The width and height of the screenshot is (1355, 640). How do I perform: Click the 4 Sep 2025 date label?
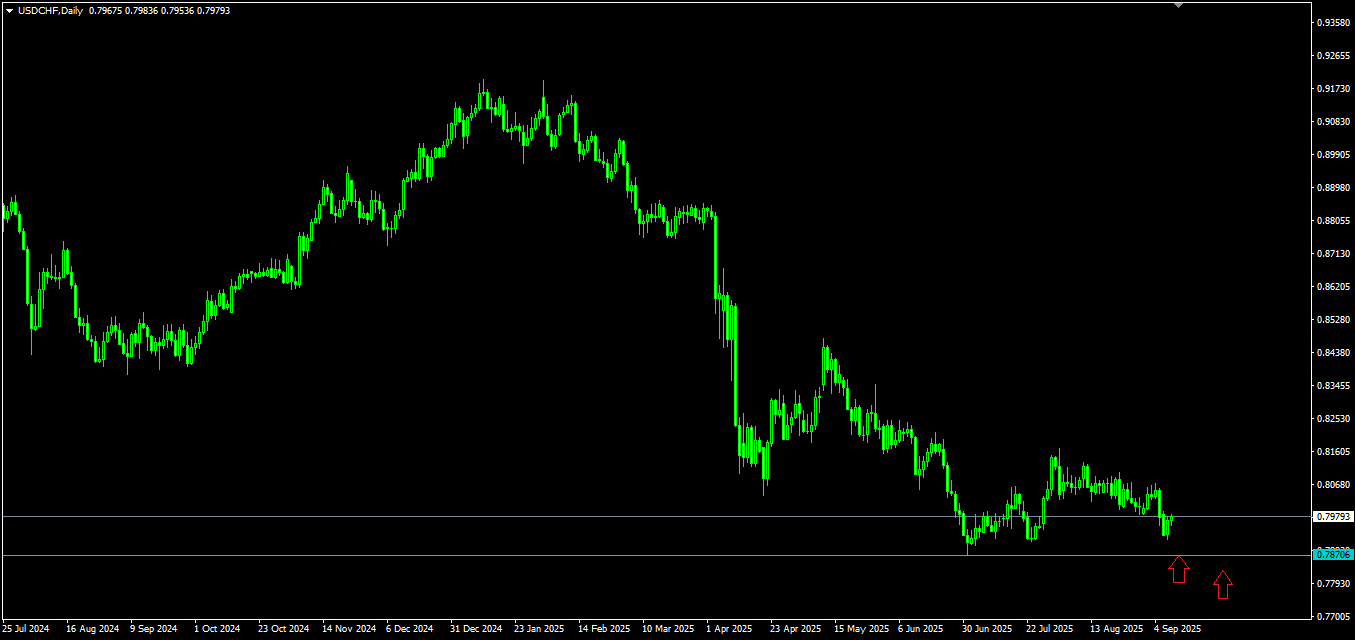pos(1177,629)
